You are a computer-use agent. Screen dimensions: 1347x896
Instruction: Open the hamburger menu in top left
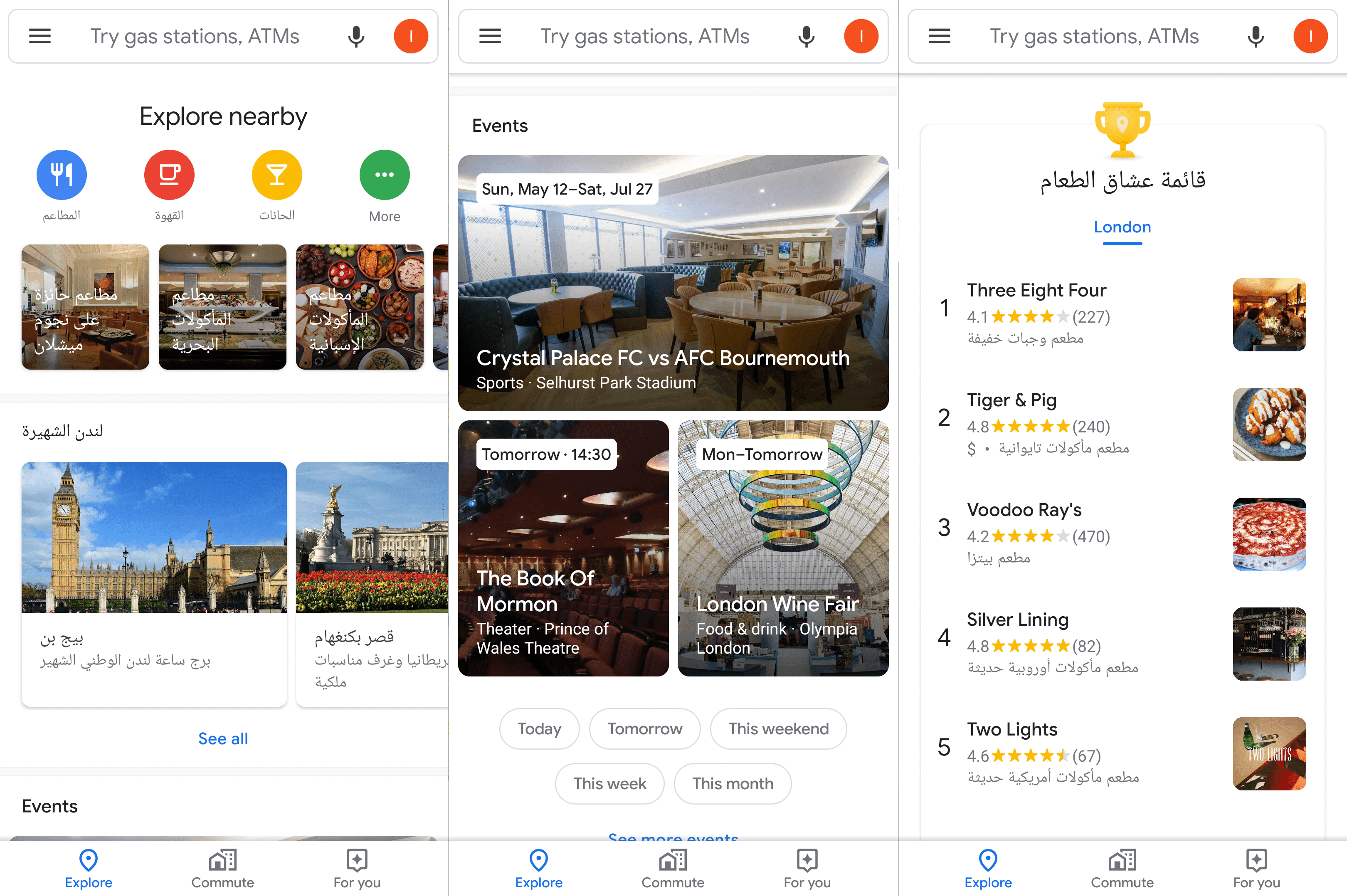(40, 36)
